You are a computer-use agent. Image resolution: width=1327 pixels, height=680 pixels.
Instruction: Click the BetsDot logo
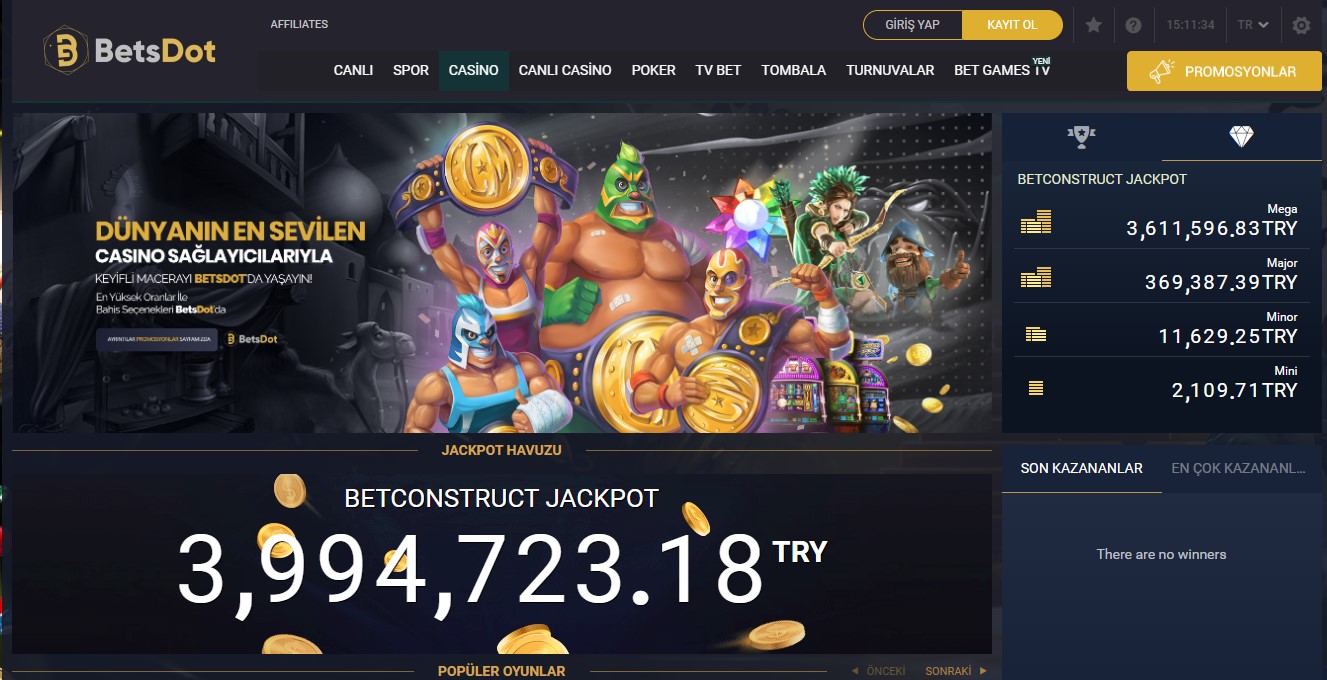click(x=130, y=50)
